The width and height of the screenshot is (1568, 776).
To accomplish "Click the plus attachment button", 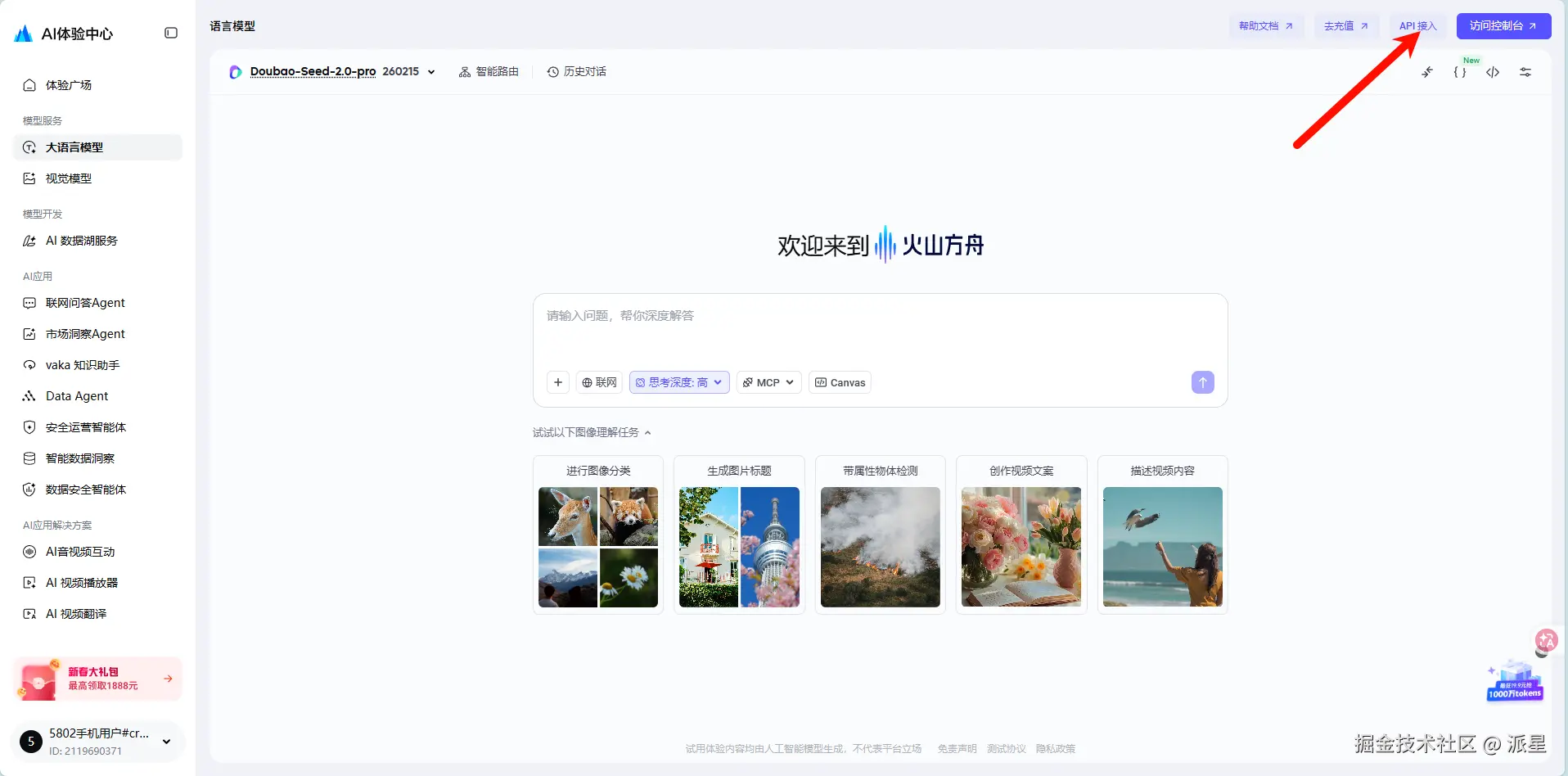I will click(558, 382).
